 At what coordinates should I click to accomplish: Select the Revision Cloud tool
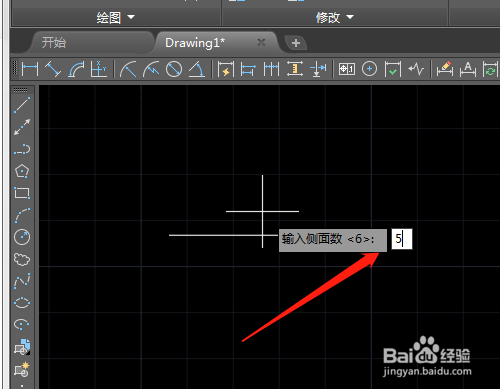tap(22, 259)
